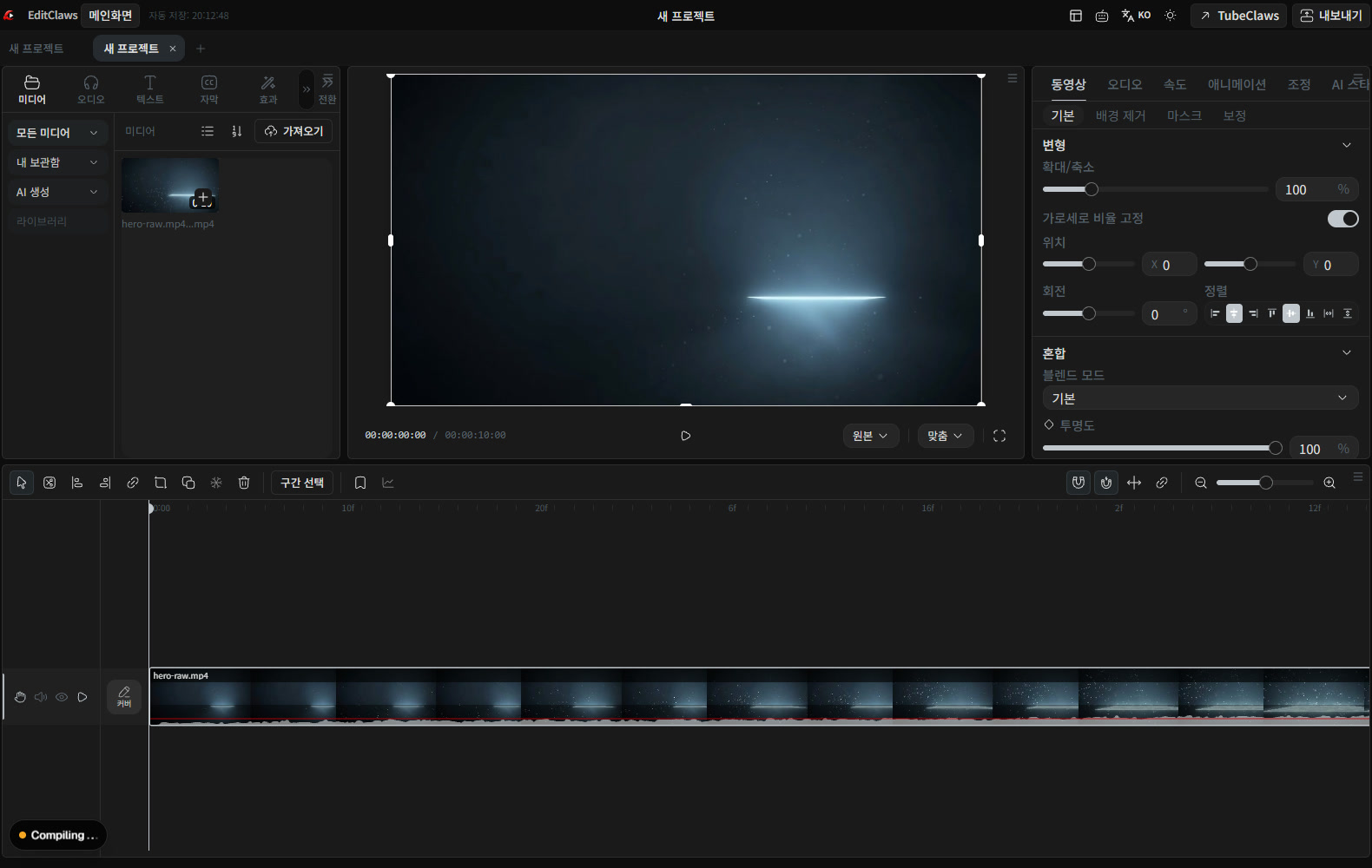
Task: Toggle the 가로세로 비율 고정 switch
Action: (x=1342, y=219)
